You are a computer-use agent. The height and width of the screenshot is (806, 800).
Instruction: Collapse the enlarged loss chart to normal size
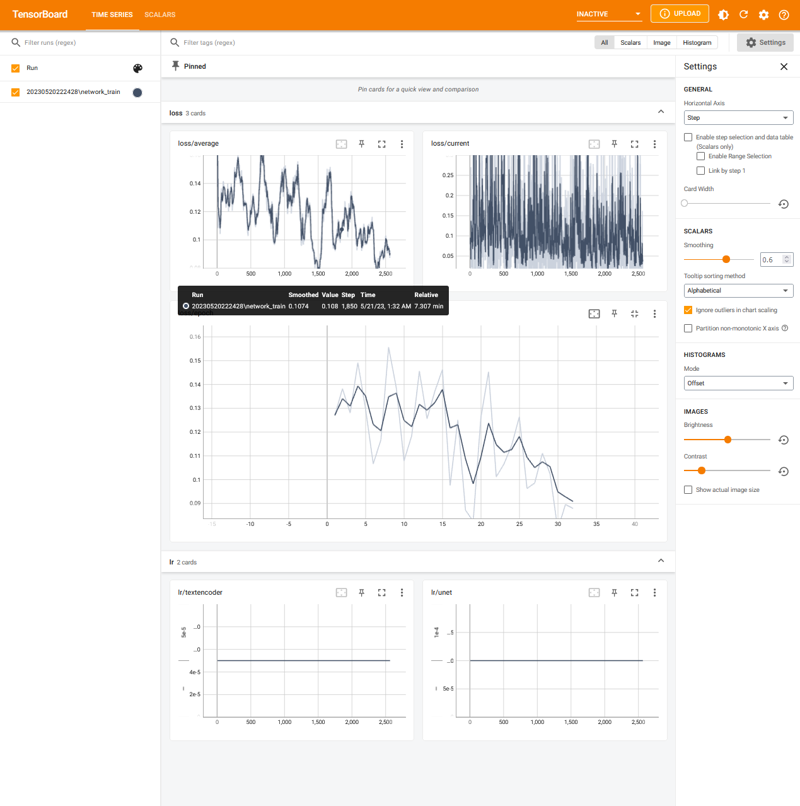coord(634,314)
